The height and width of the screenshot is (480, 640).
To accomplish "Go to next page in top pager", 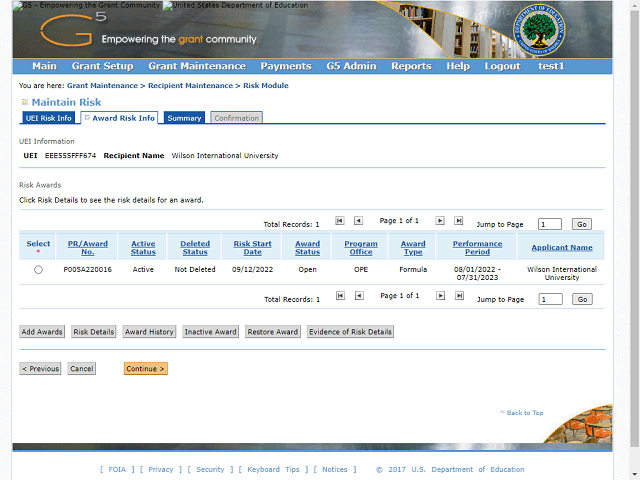I will pyautogui.click(x=440, y=221).
